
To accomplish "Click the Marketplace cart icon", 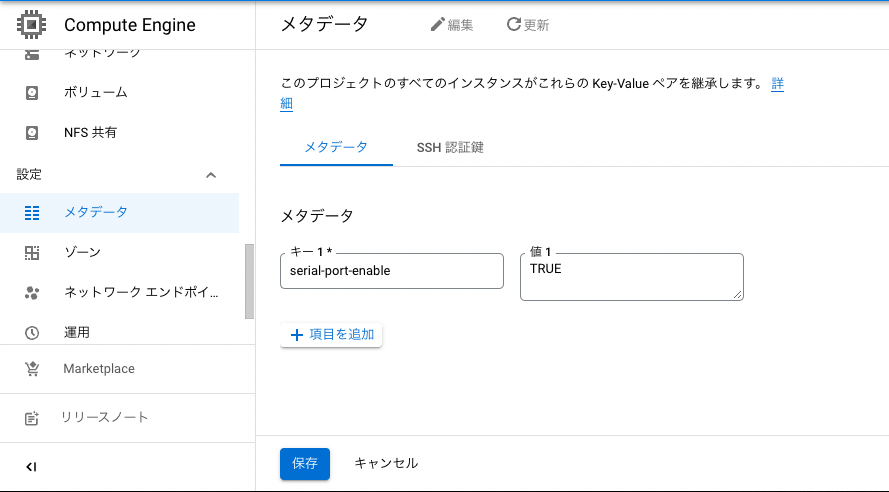I will click(x=32, y=369).
